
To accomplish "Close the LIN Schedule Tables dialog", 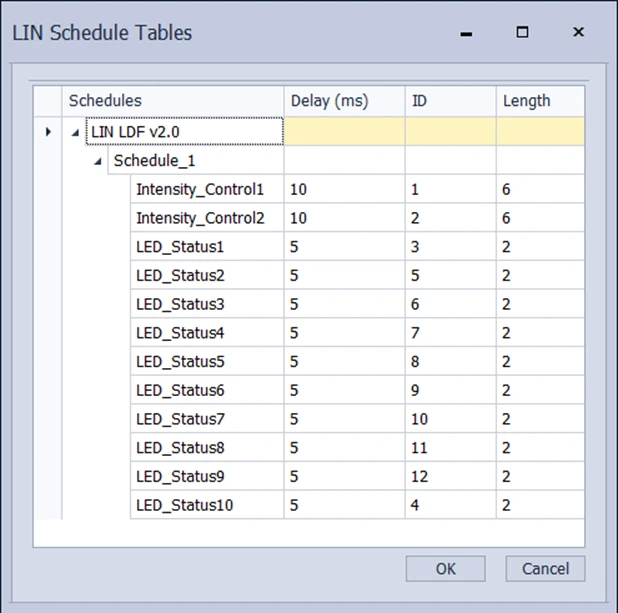I will pos(578,32).
